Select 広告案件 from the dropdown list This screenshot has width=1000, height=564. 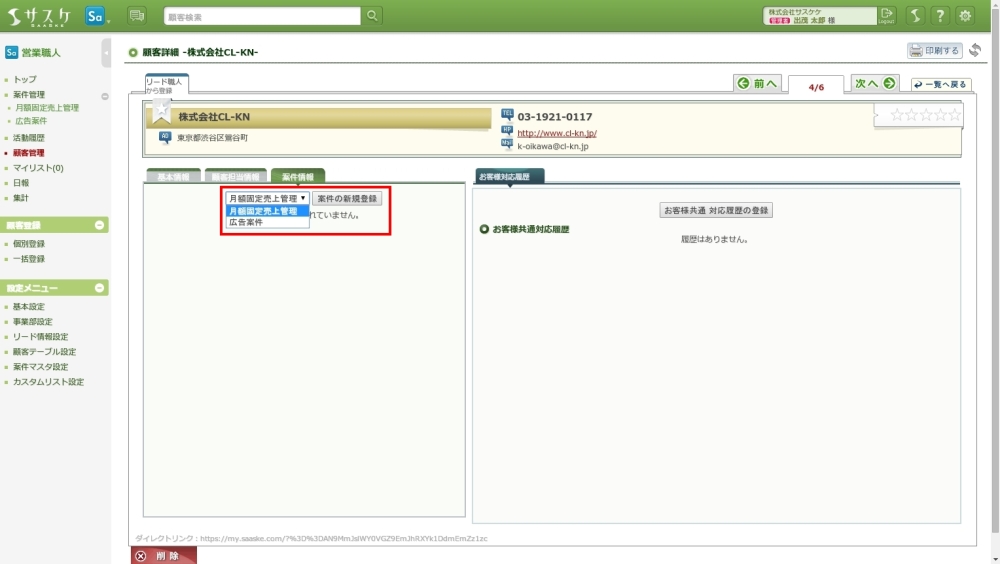coord(246,222)
